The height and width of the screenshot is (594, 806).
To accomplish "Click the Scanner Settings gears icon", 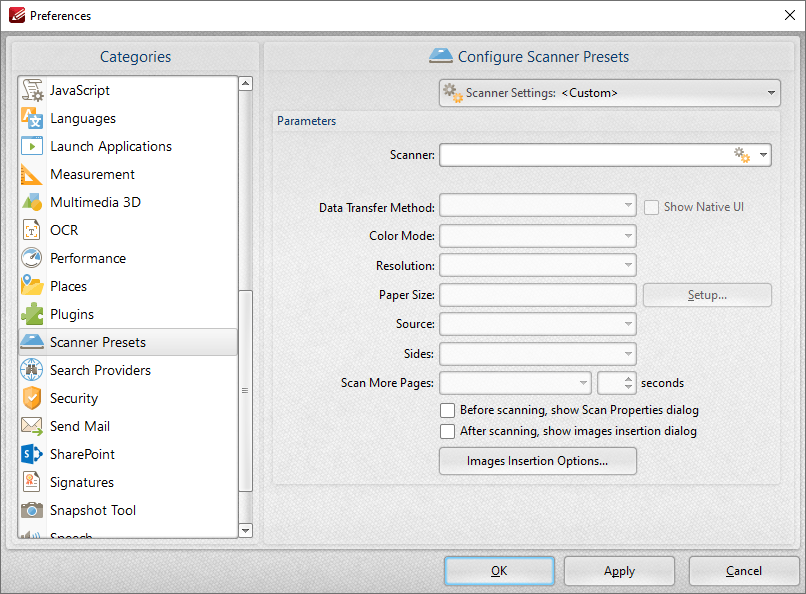I will [453, 93].
